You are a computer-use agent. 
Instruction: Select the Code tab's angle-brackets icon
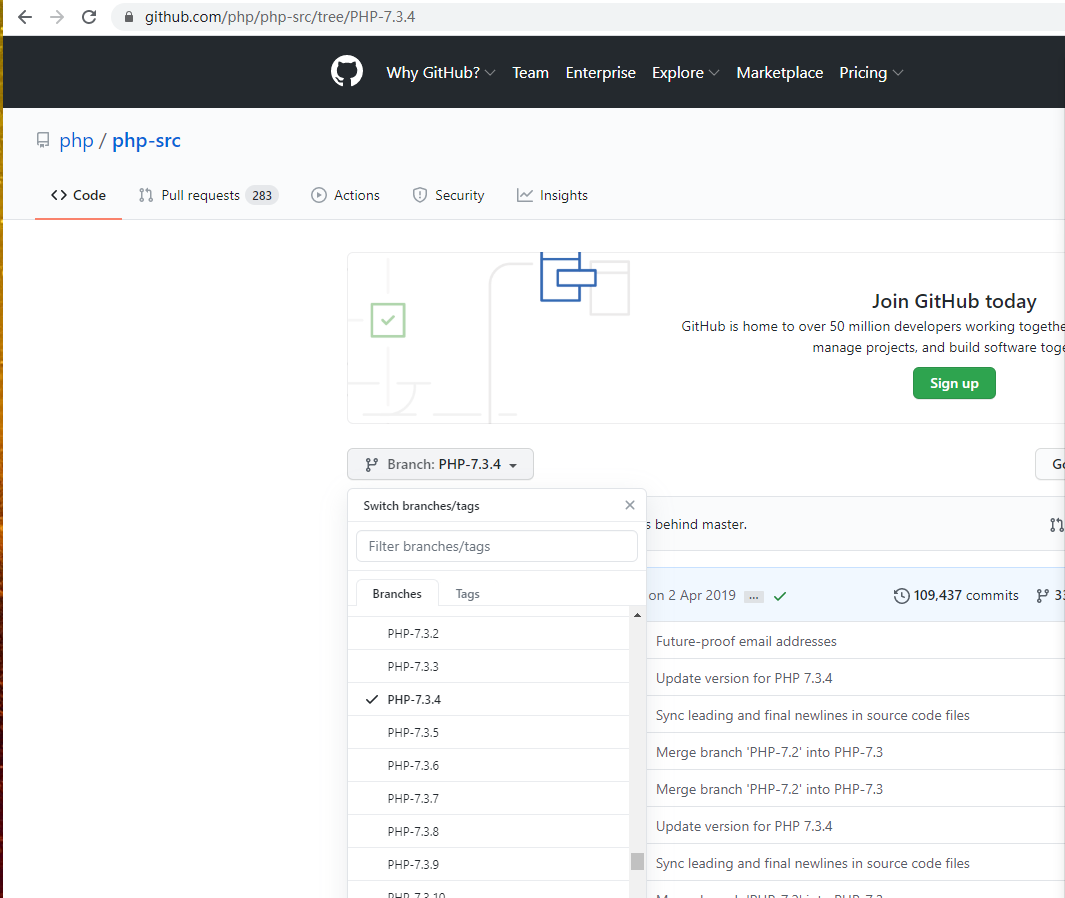coord(58,195)
